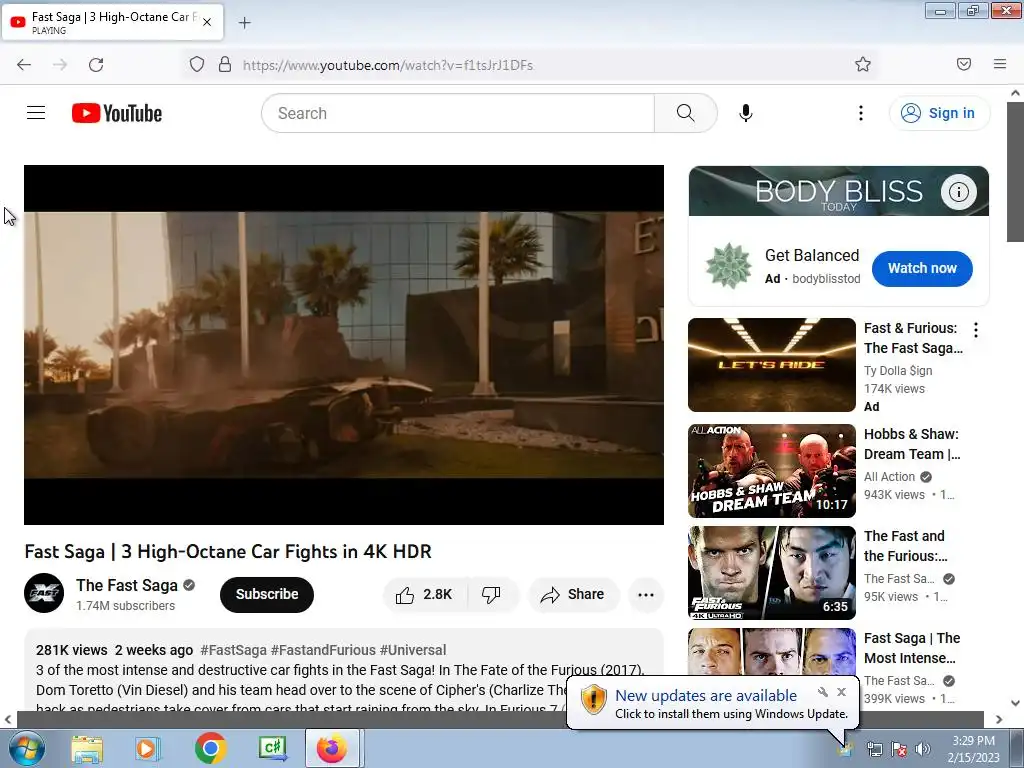Subscribe to The Fast Saga channel

point(266,594)
